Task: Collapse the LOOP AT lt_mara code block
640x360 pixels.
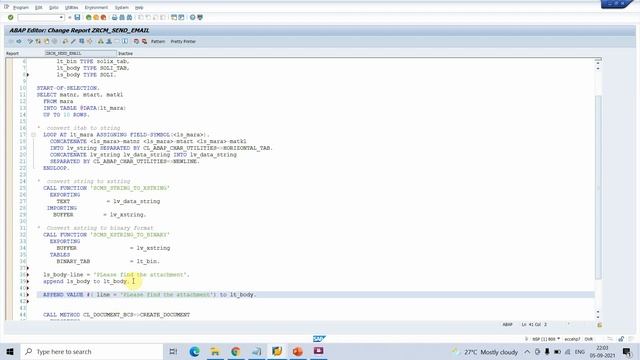Action: point(33,135)
